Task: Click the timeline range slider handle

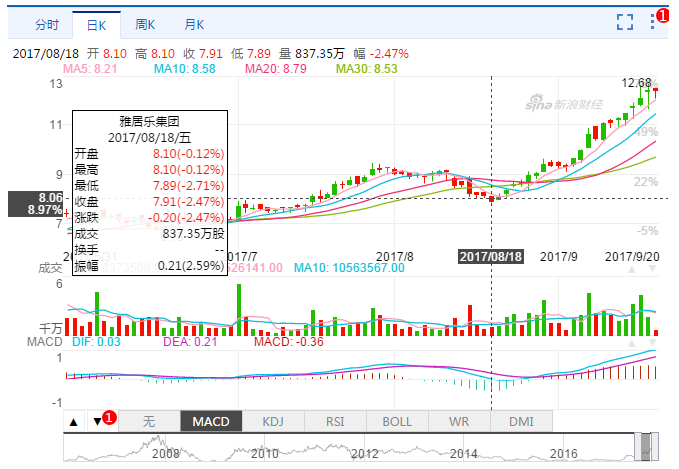Action: pos(648,444)
